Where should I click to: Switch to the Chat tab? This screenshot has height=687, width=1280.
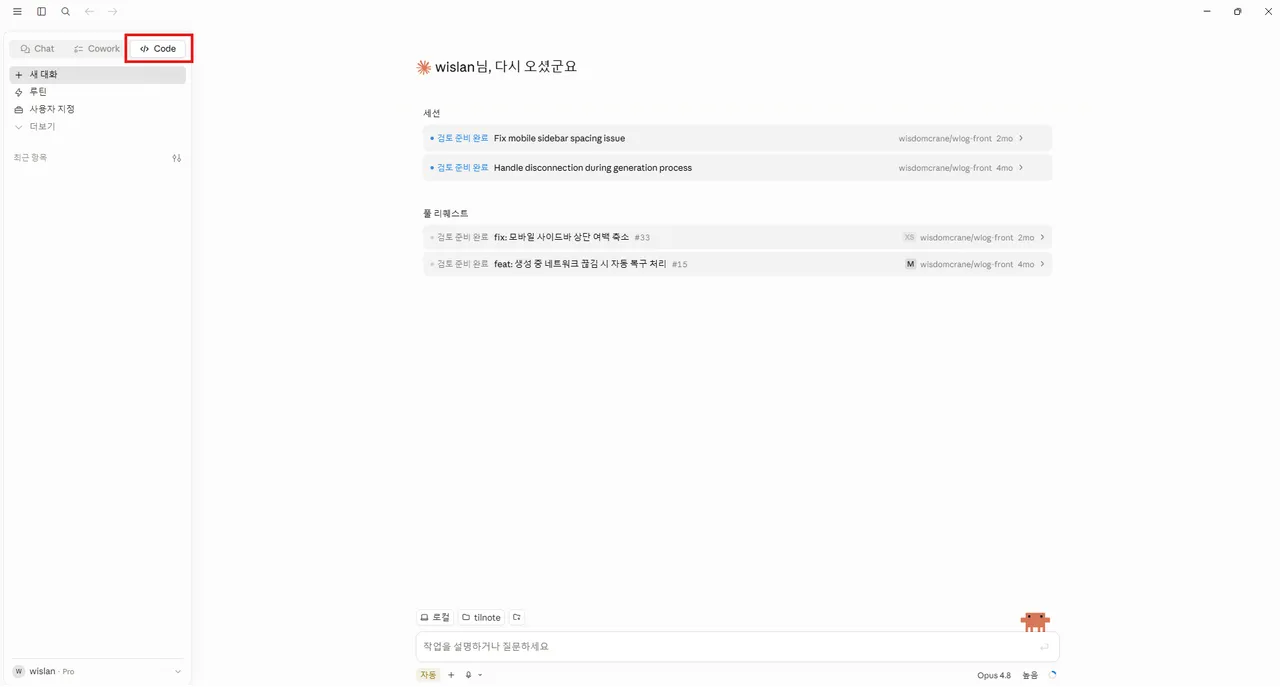tap(38, 48)
